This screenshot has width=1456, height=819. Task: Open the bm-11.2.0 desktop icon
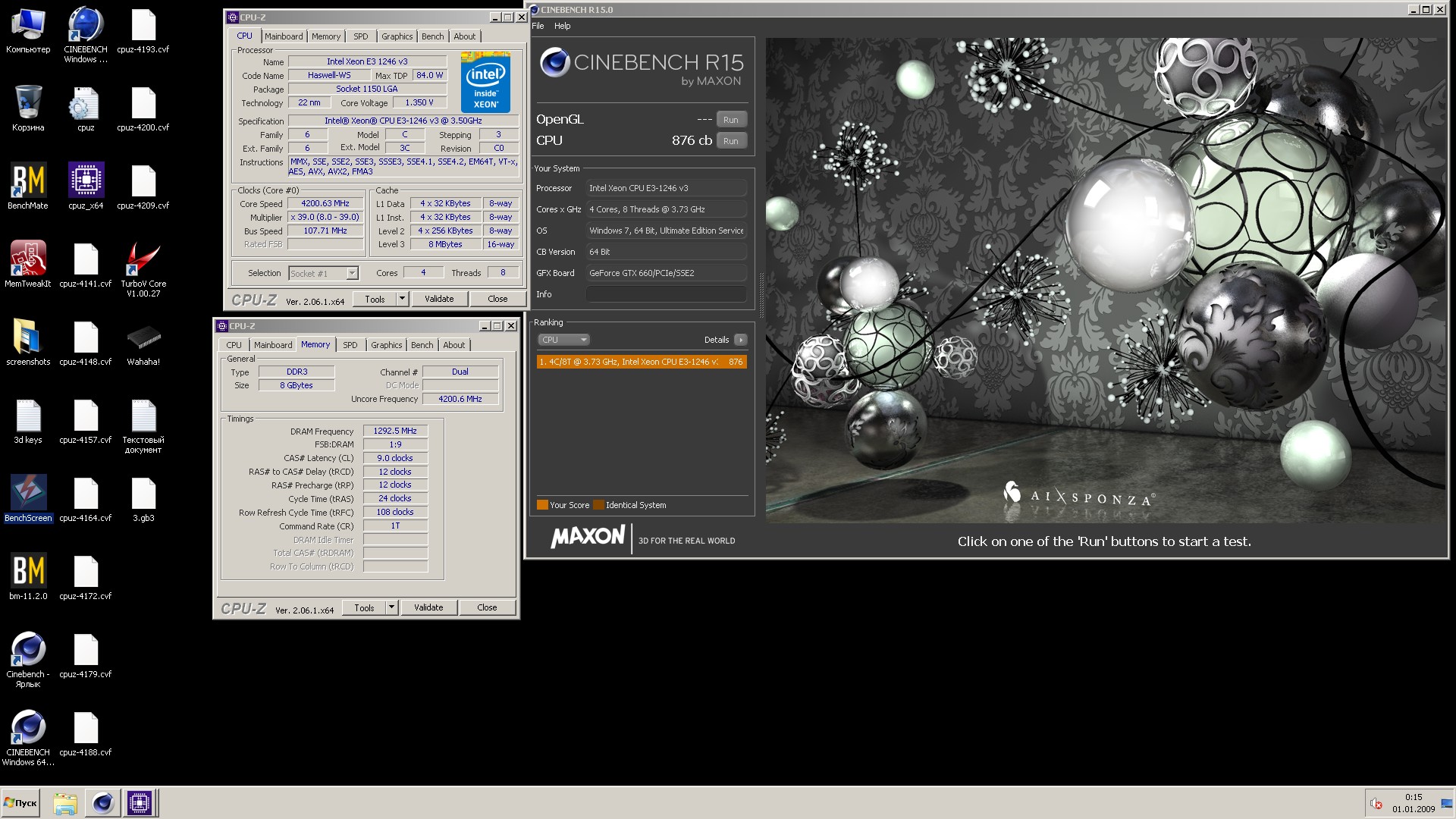tap(28, 577)
